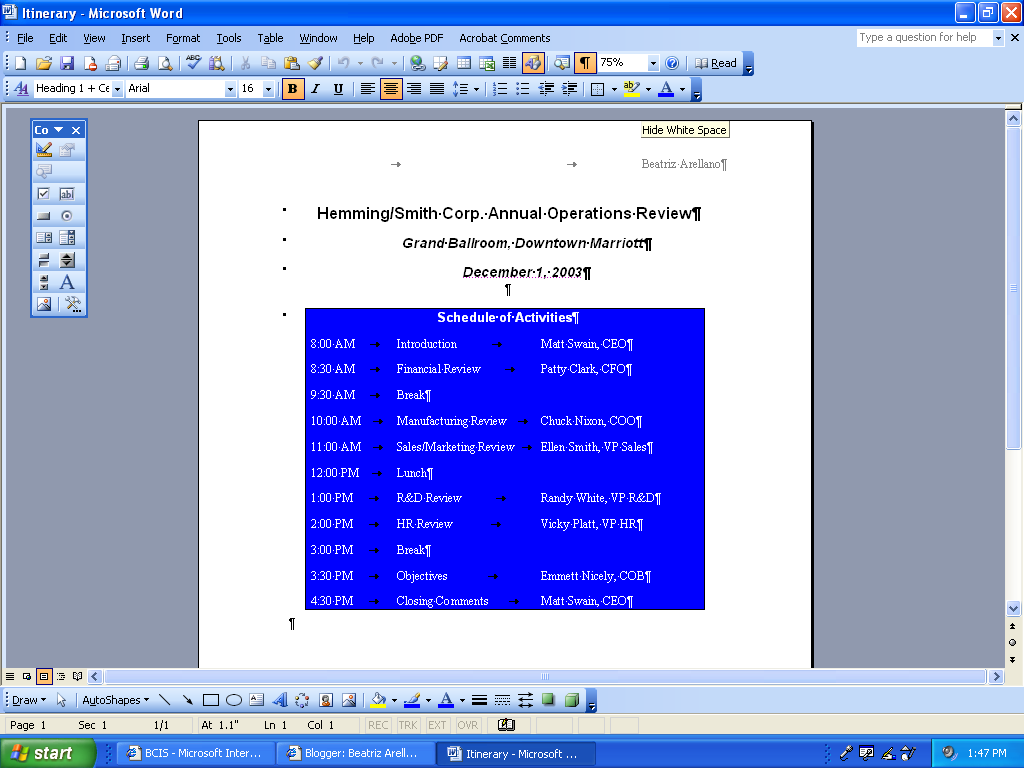This screenshot has width=1024, height=768.
Task: Open the Acrobat Comments menu
Action: 504,38
